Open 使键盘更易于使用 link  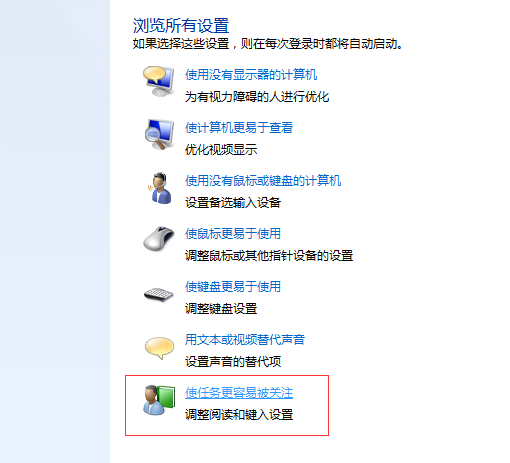pos(233,286)
